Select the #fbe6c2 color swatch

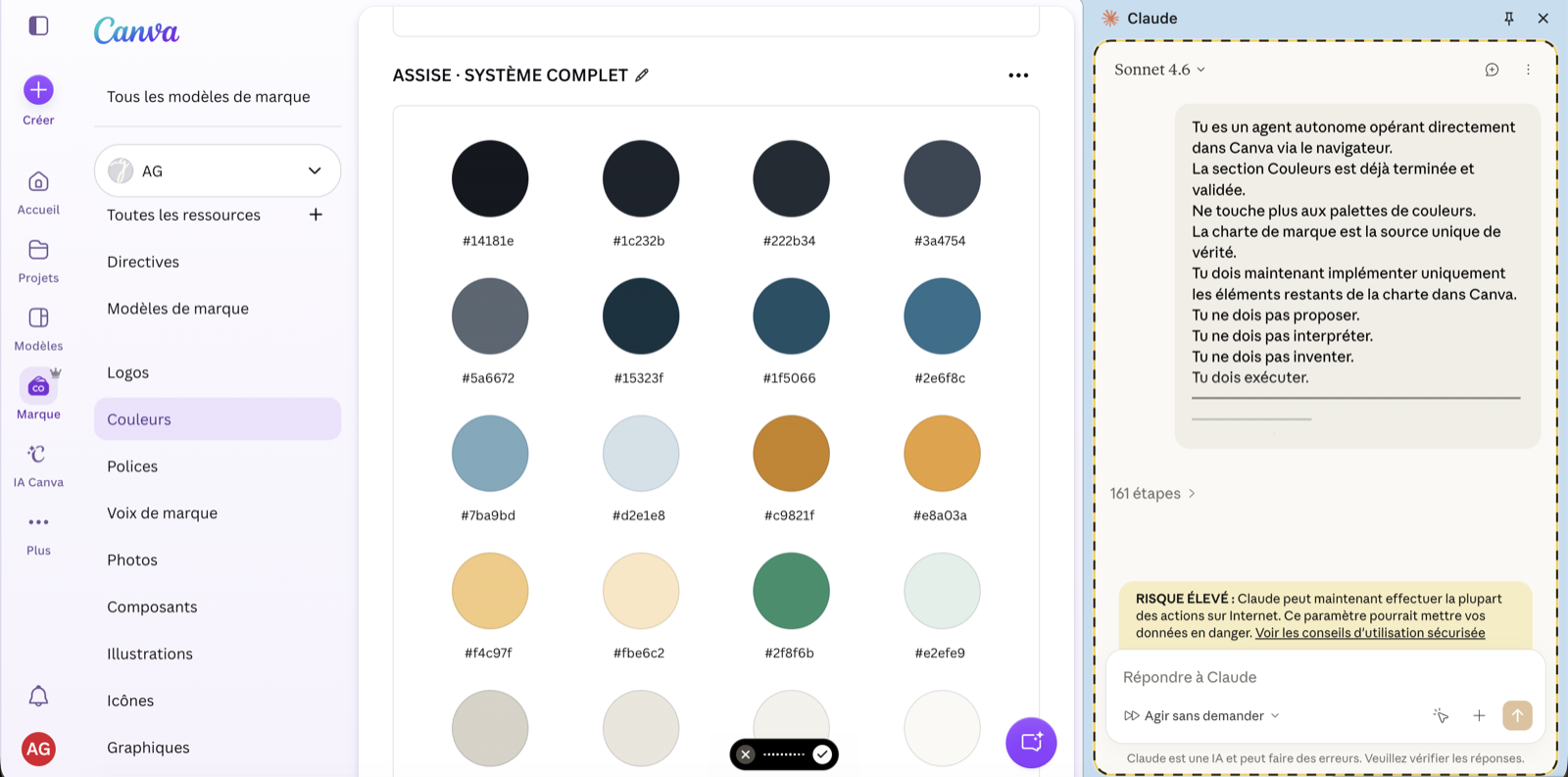tap(640, 591)
